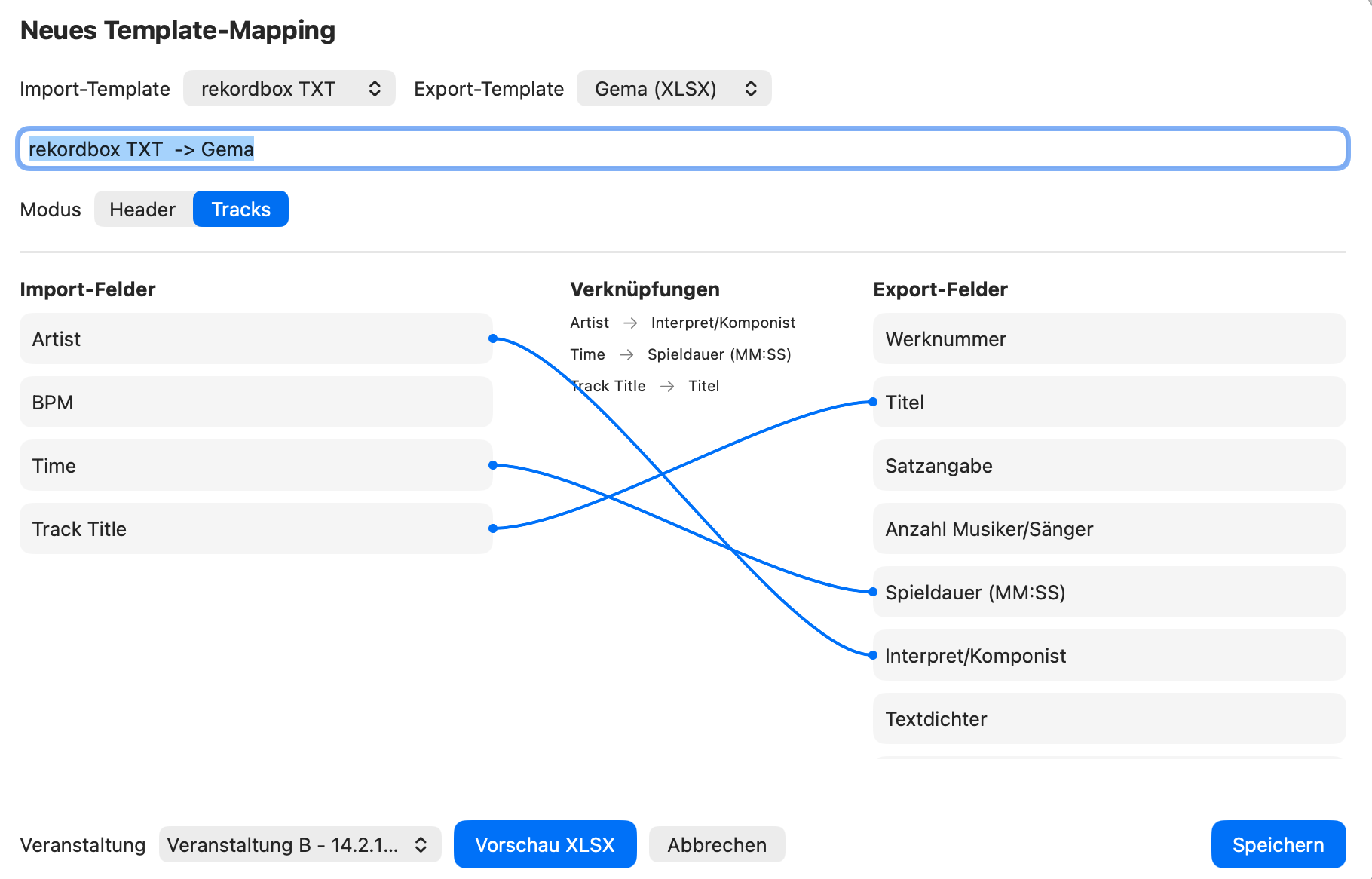Open the Import-Template dropdown

pyautogui.click(x=289, y=88)
